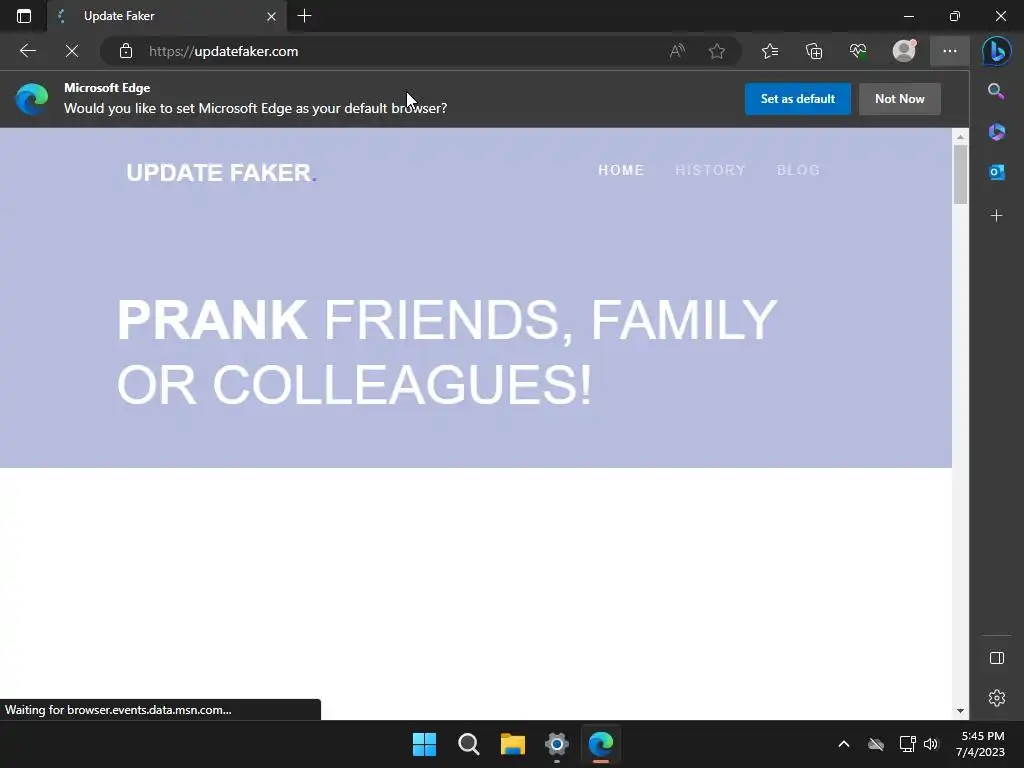Click the UPDATE FAKER logo
1024x768 pixels.
[221, 173]
